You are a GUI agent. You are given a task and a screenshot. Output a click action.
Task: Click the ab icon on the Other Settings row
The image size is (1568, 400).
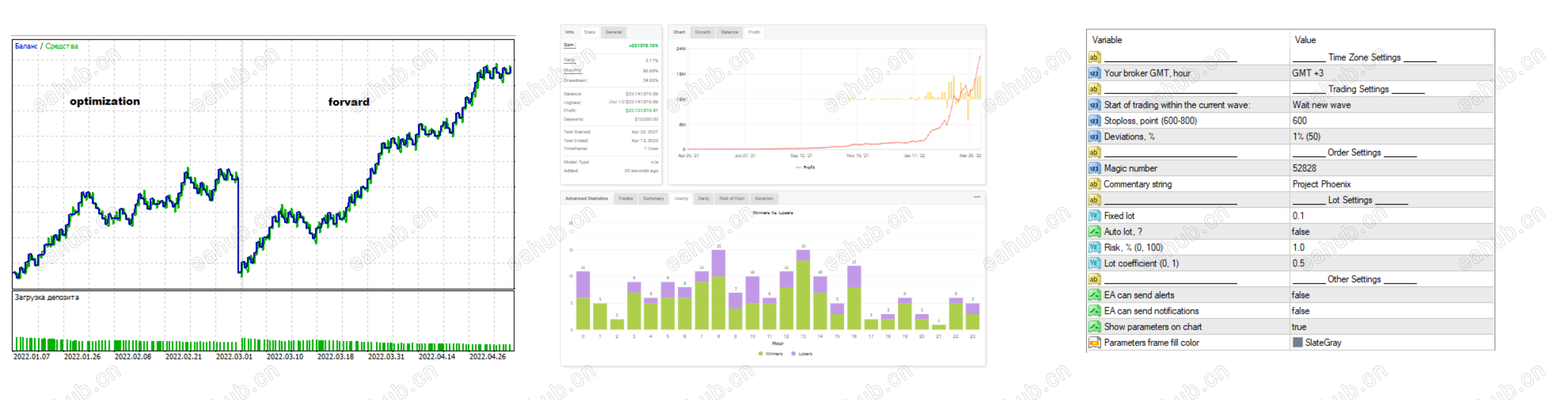[1094, 279]
